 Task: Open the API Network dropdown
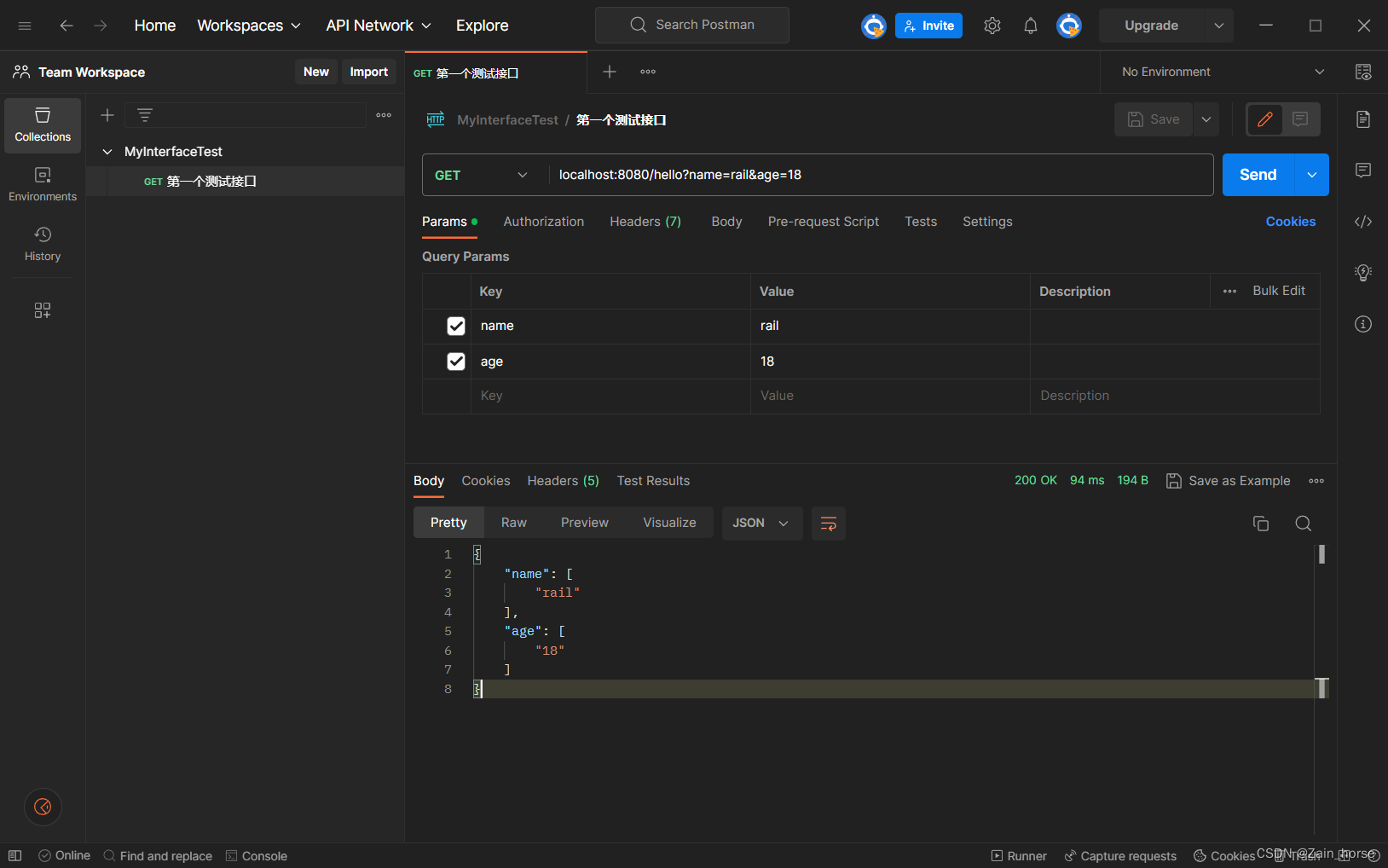(x=379, y=26)
